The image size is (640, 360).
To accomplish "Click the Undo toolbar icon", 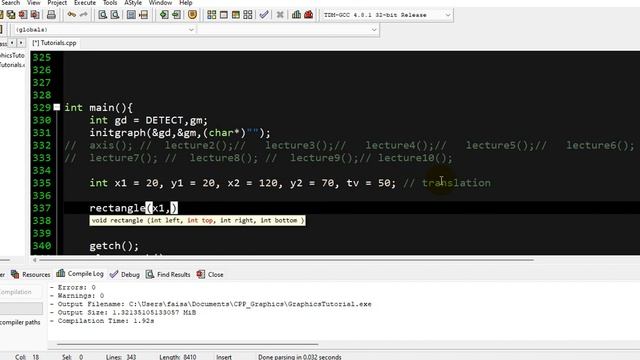I will pos(71,15).
